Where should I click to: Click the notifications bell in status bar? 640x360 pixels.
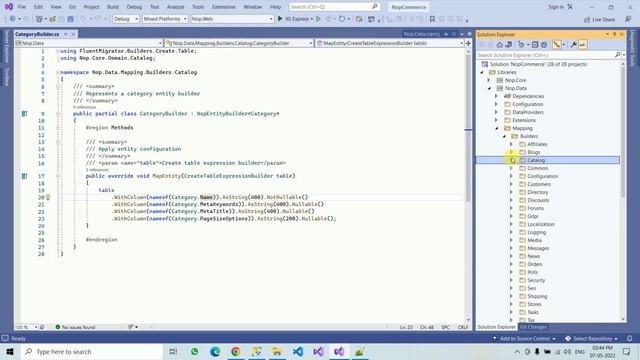point(630,338)
